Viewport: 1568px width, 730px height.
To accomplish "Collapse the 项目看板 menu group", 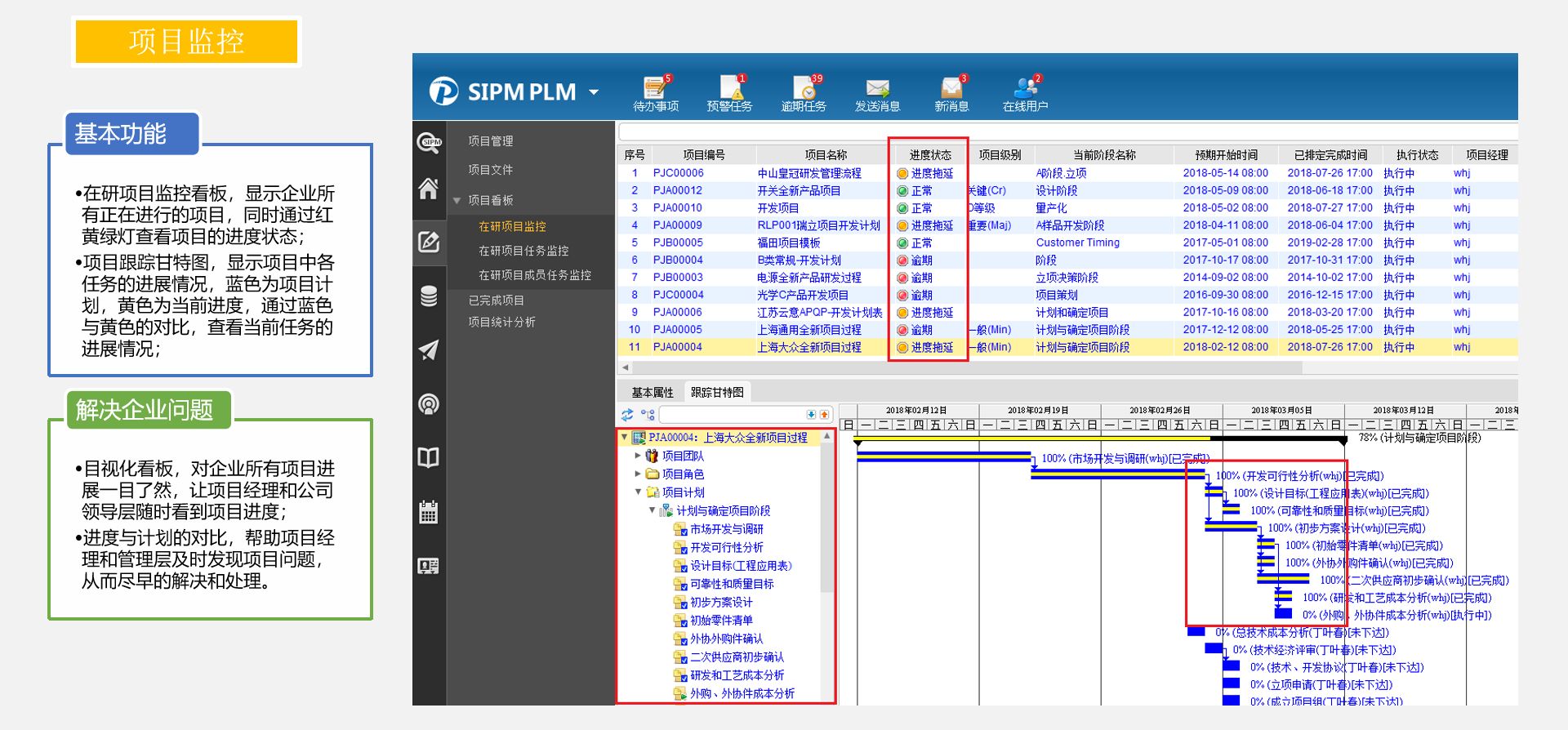I will [457, 201].
